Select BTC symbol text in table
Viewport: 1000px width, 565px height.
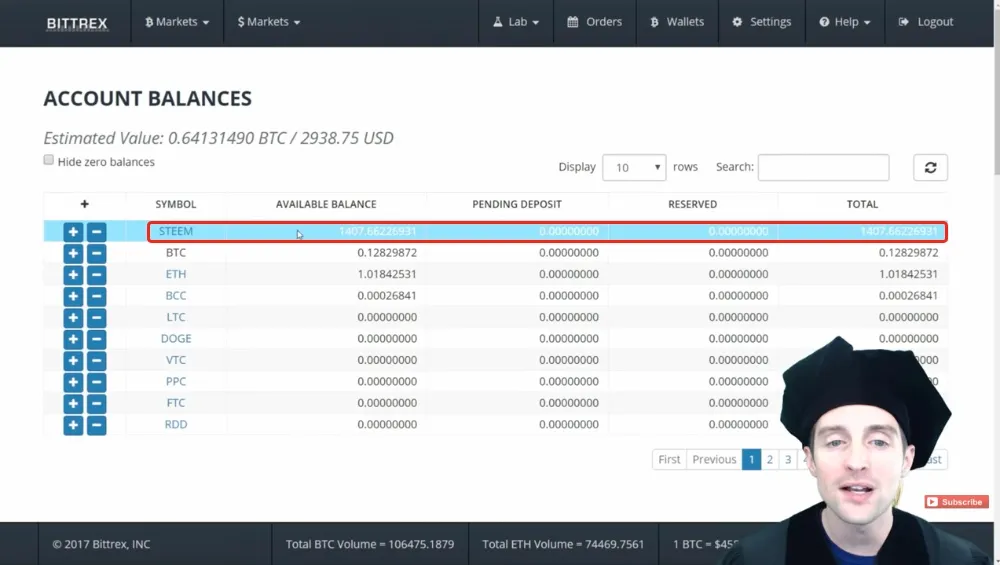point(176,253)
